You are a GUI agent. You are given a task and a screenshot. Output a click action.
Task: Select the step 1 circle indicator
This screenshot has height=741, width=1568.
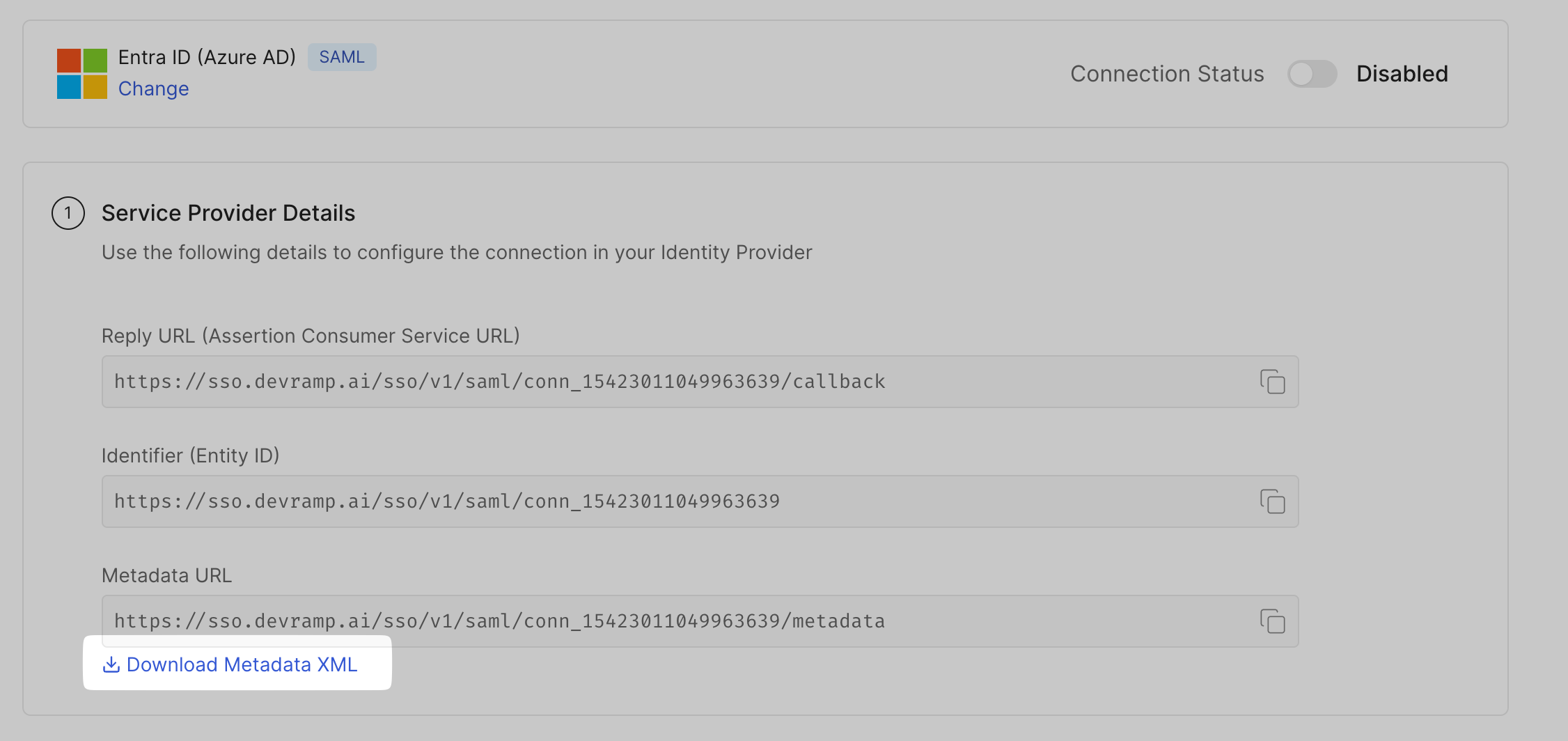(68, 213)
